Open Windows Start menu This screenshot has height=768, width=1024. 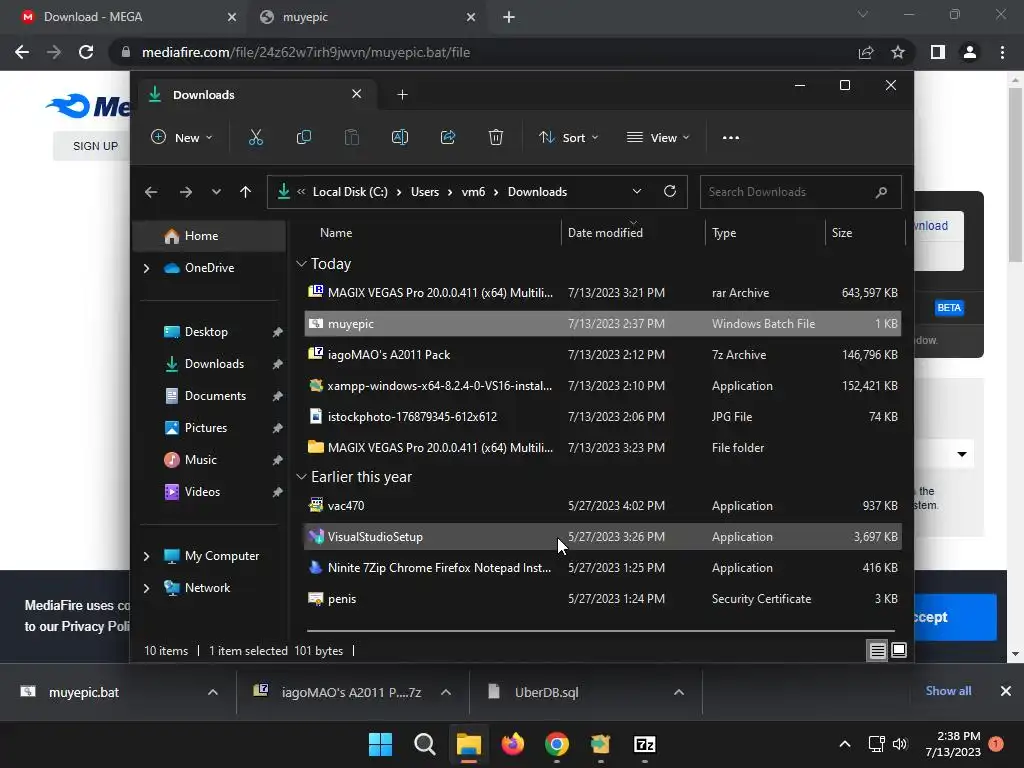pyautogui.click(x=380, y=744)
